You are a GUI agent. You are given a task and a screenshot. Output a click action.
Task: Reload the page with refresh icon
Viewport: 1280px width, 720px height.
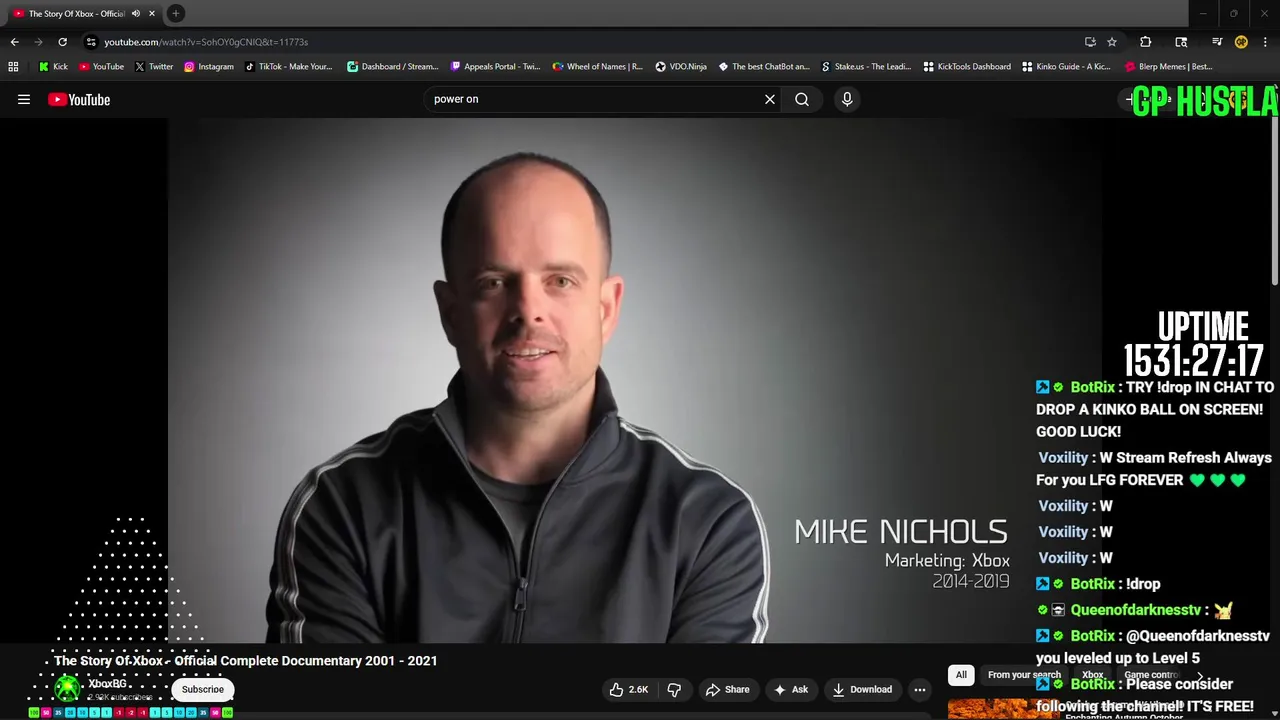62,42
